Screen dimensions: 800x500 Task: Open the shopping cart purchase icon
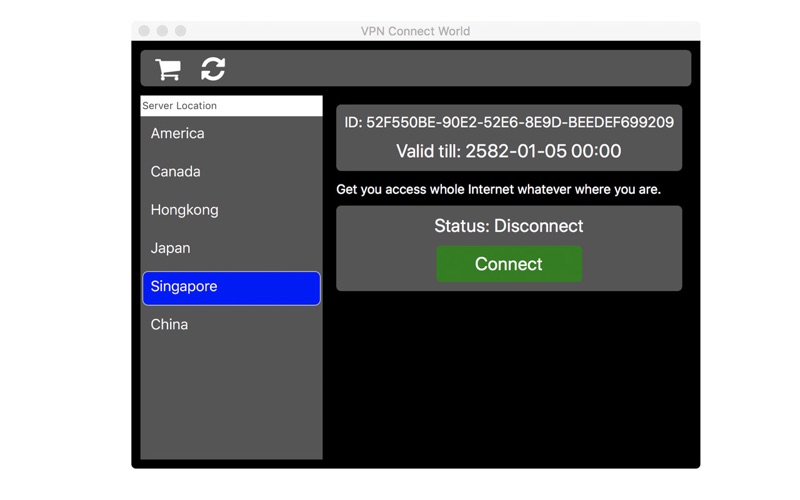click(x=168, y=69)
